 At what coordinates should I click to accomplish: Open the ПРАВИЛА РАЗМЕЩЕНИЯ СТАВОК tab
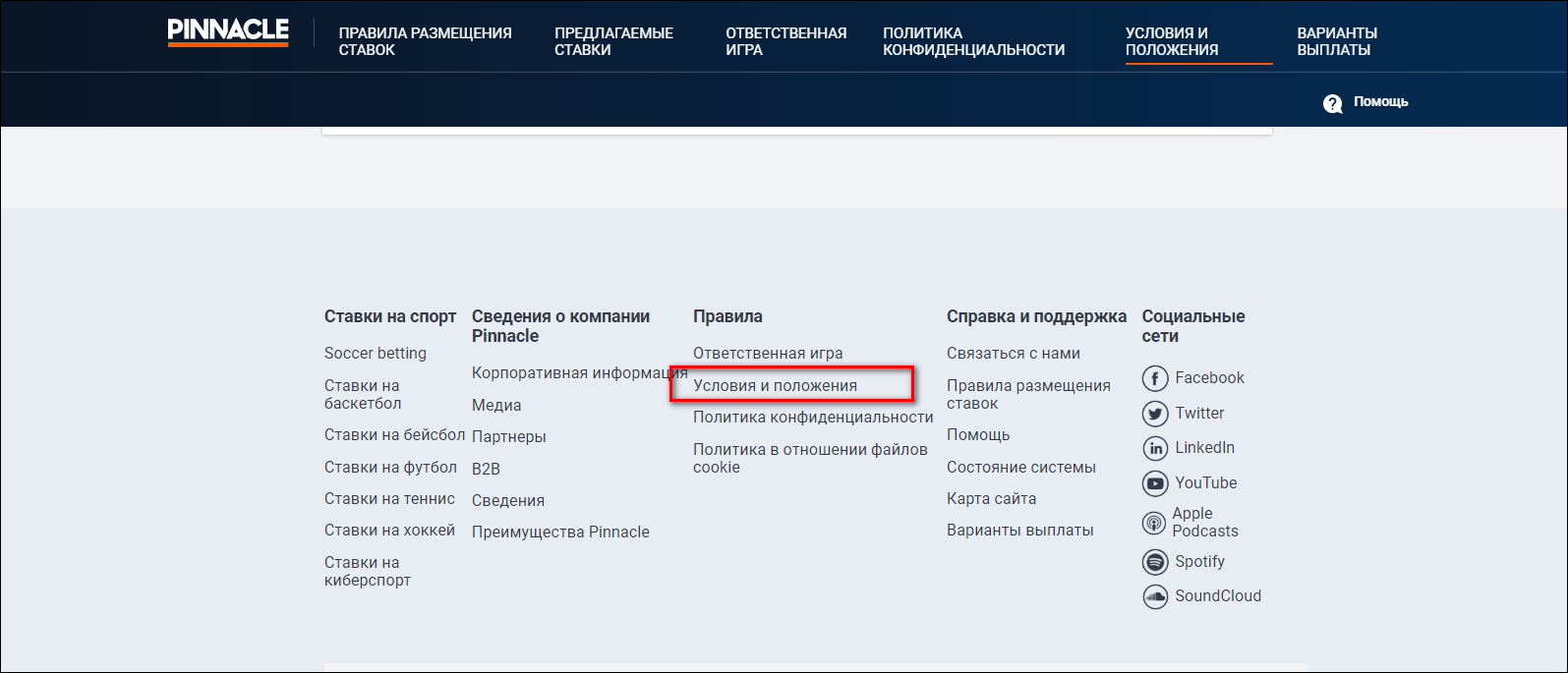click(426, 41)
